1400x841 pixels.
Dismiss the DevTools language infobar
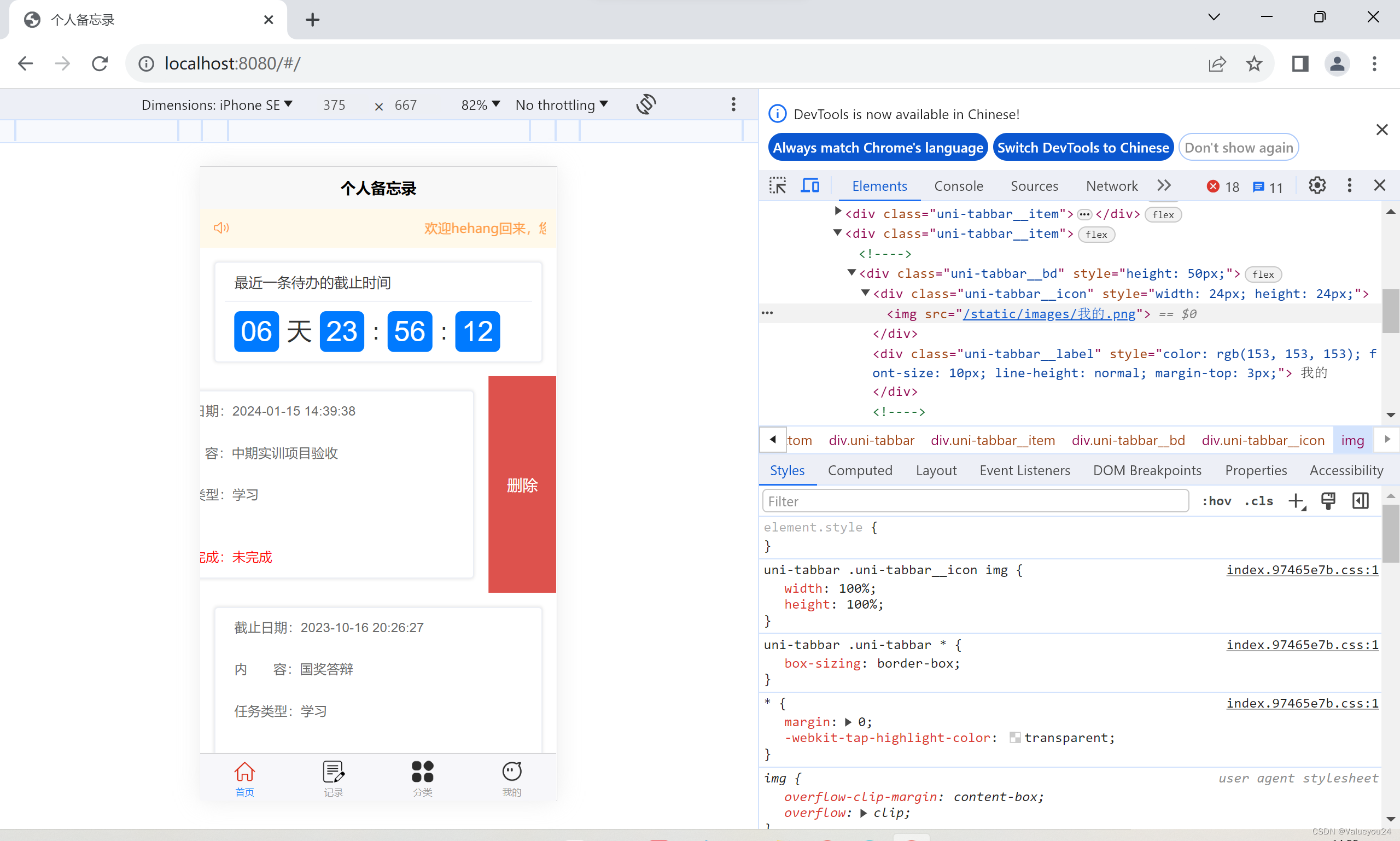(1382, 130)
